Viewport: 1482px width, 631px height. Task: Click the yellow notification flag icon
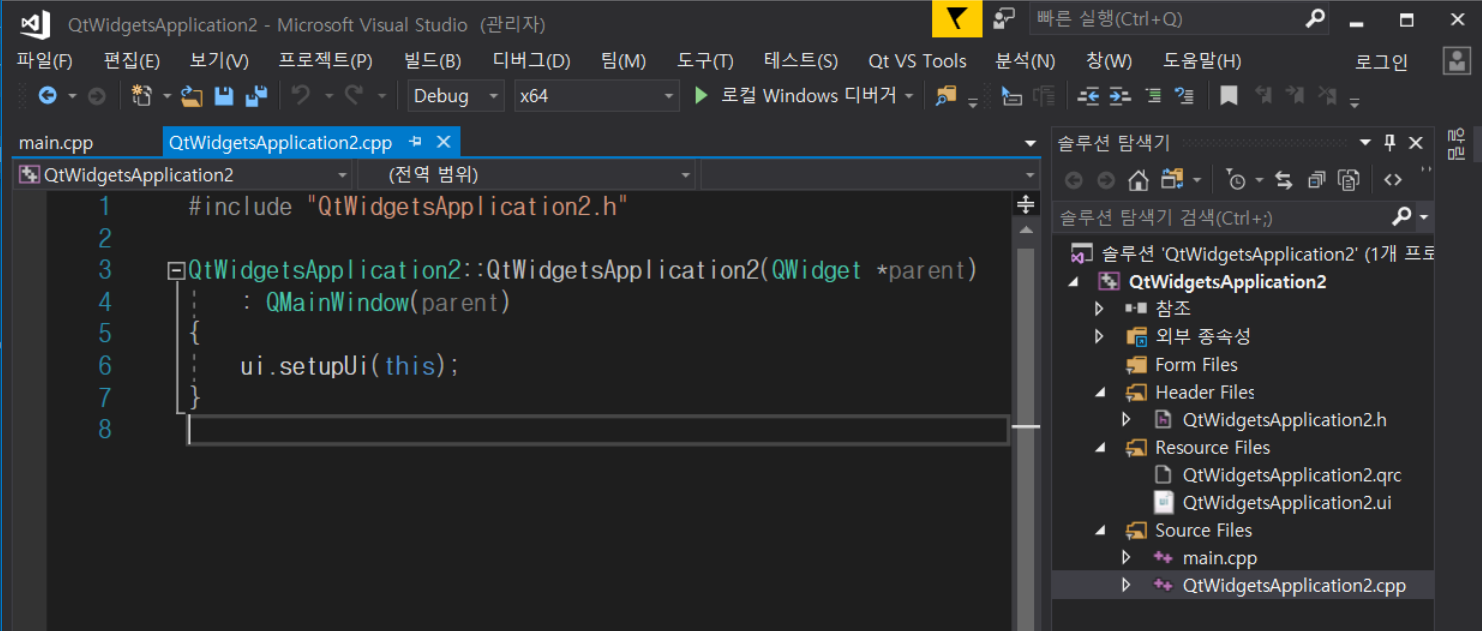point(957,19)
